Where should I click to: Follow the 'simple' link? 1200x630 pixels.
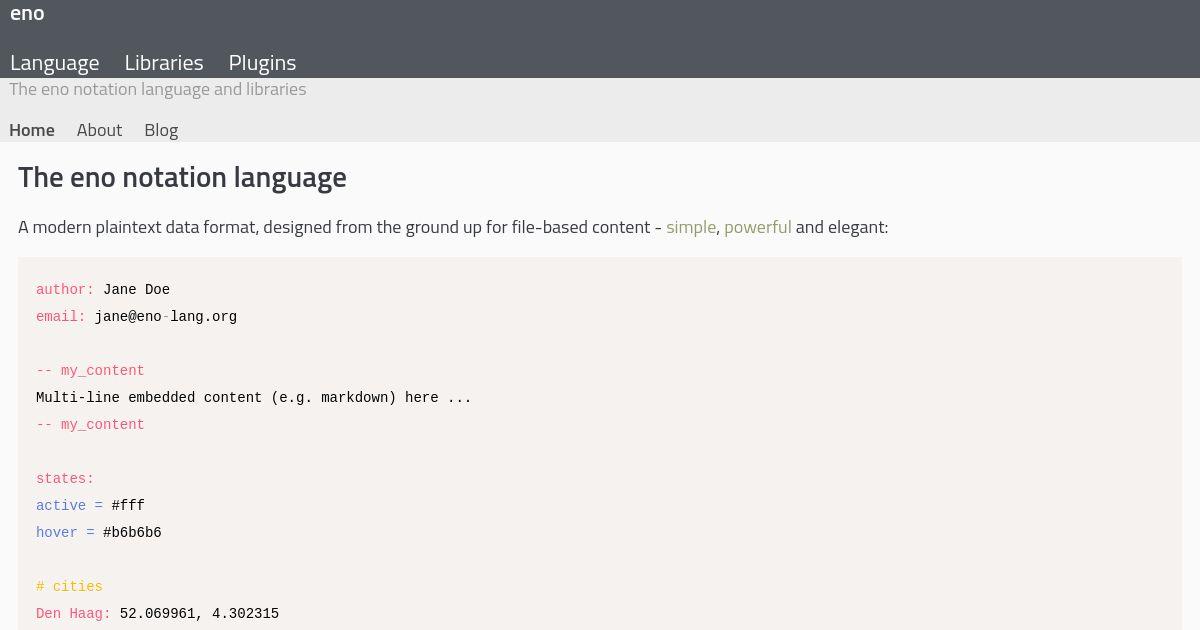coord(691,227)
